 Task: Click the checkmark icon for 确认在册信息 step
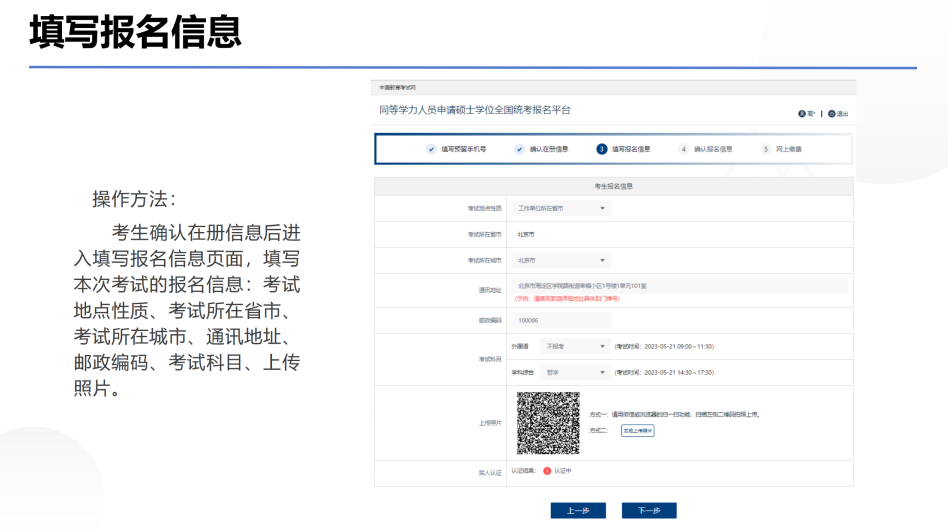(519, 149)
